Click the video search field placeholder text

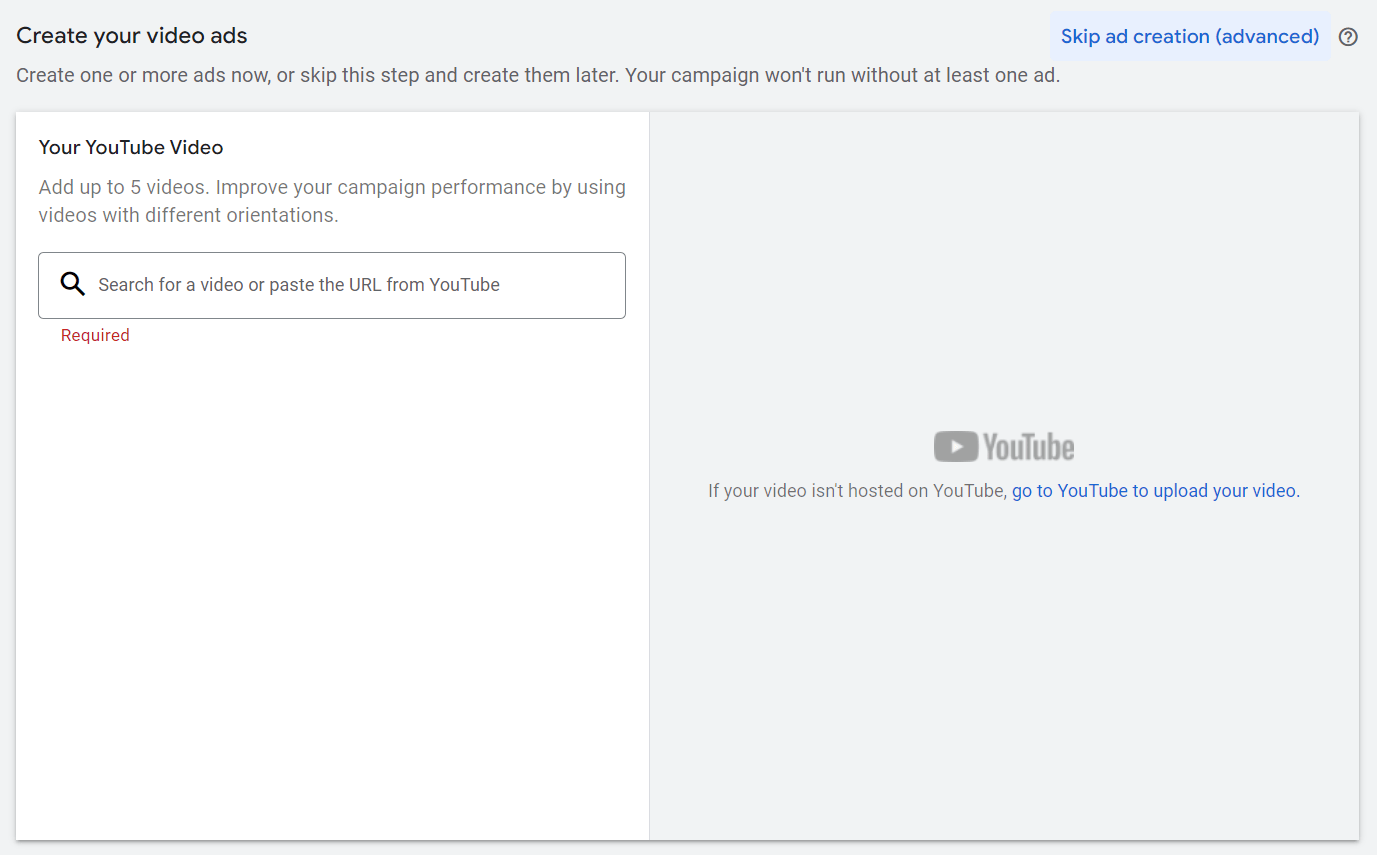pos(297,284)
